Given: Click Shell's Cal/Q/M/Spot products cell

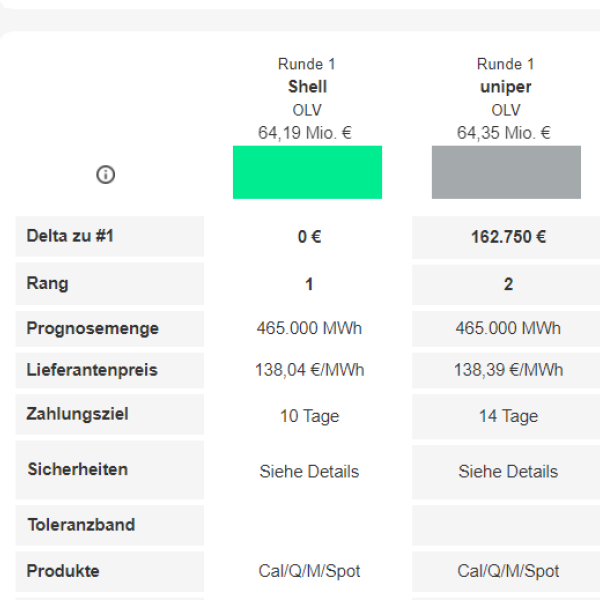Looking at the screenshot, I should [309, 571].
